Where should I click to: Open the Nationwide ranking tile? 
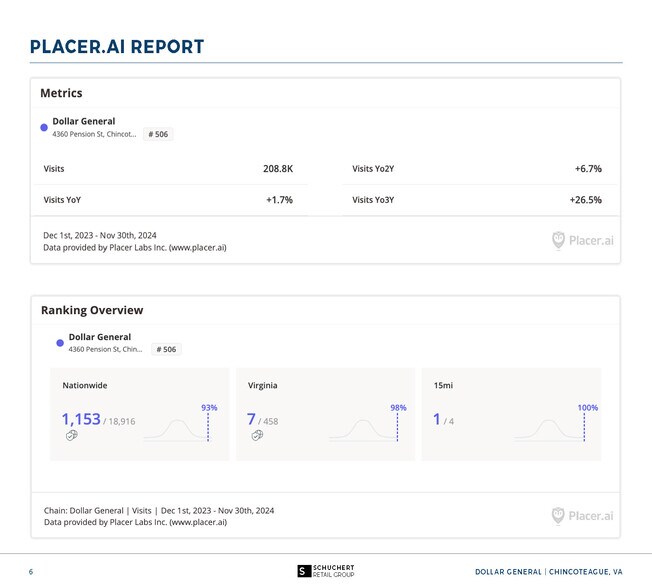tap(139, 414)
